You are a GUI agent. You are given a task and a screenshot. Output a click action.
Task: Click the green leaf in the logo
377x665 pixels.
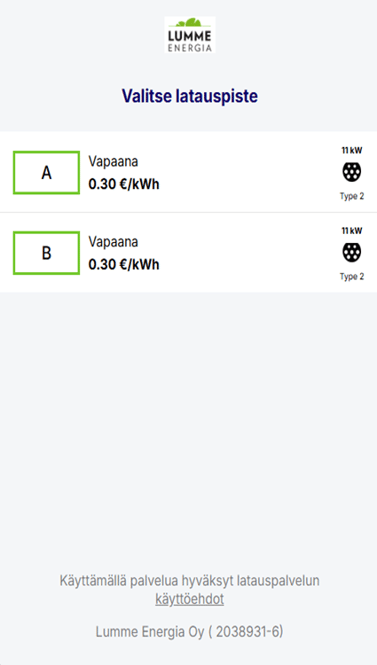tap(189, 22)
